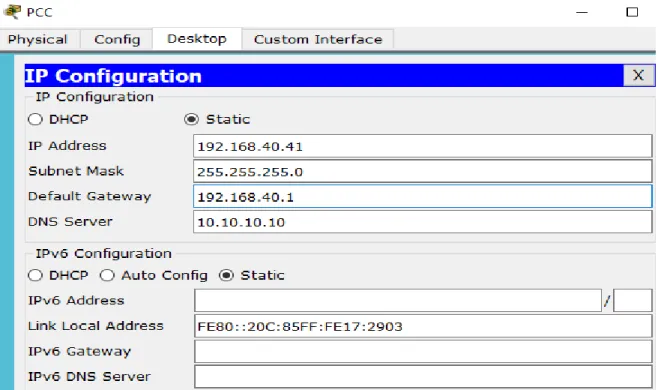
Task: Click the 'Link Local Address' label
Action: tap(96, 326)
